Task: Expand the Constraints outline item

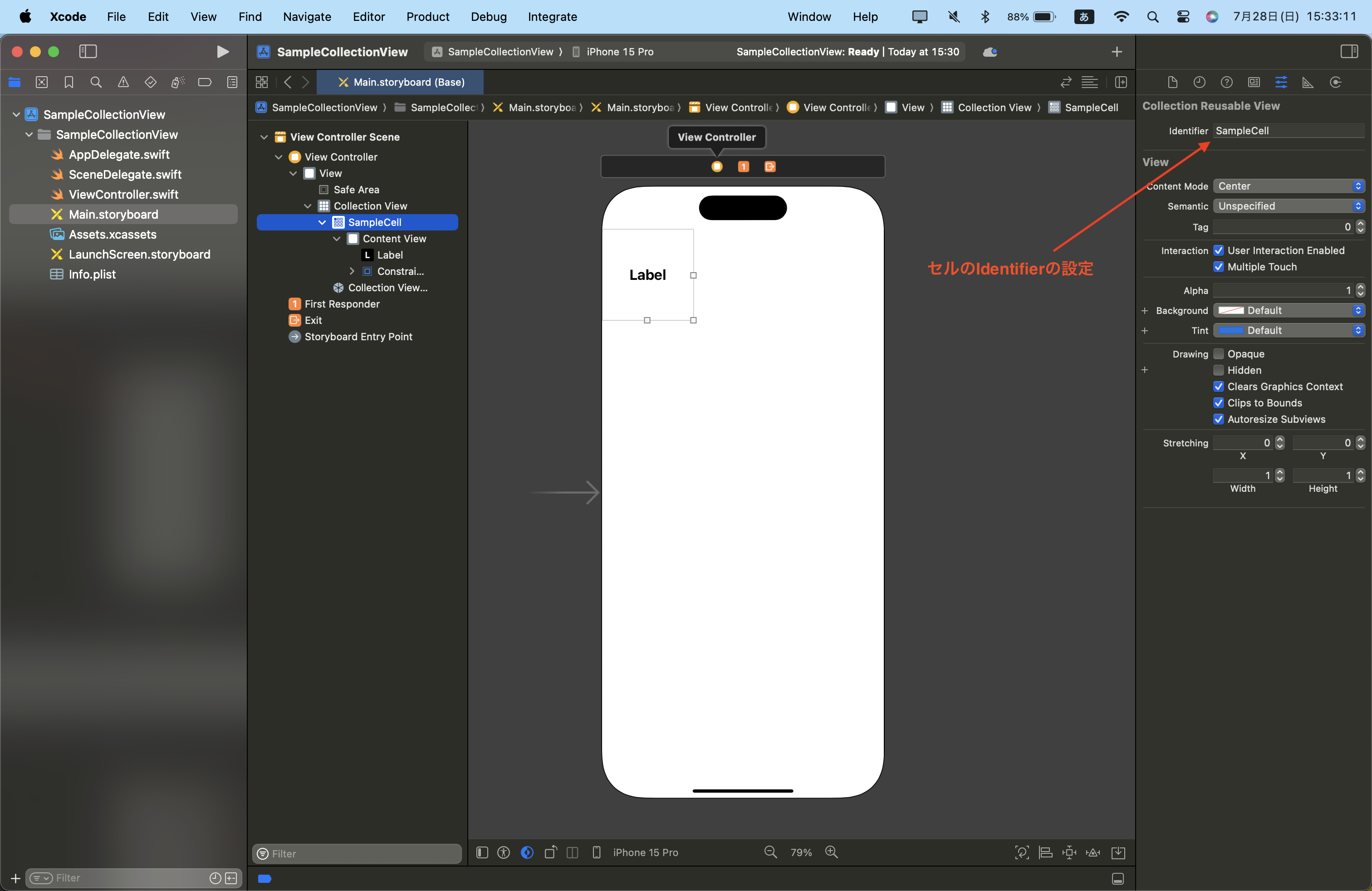Action: (352, 271)
